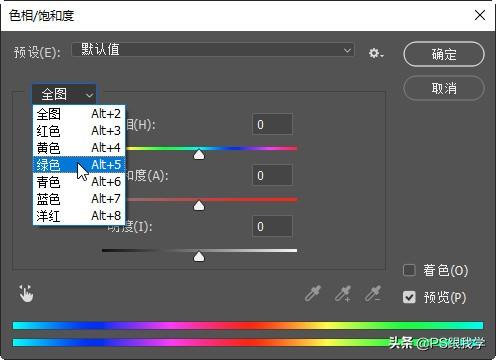Choose 蓝色 from the channel list
Viewport: 496px width, 360px height.
click(x=79, y=199)
